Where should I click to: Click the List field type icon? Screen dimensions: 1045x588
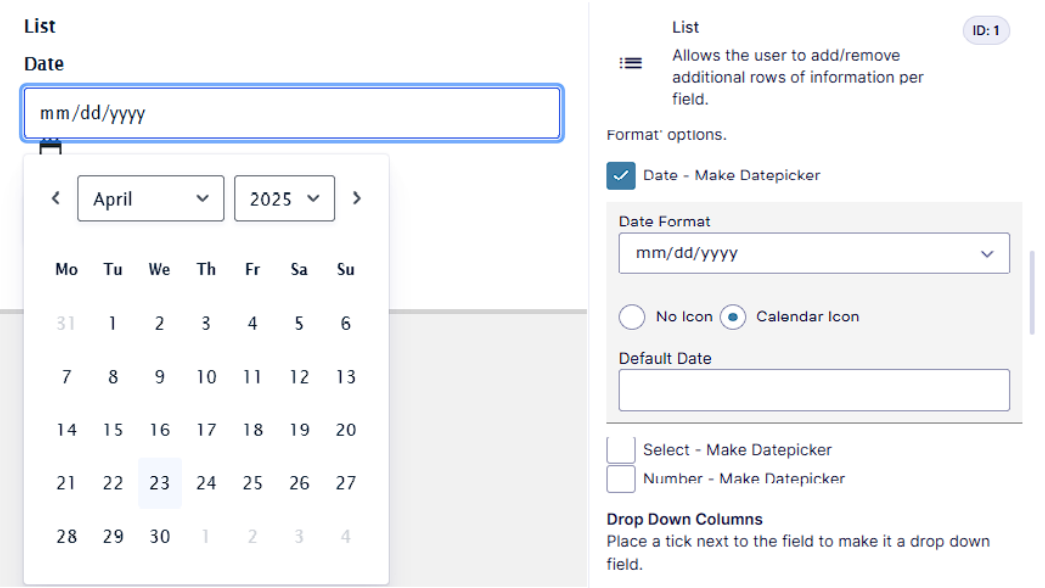pos(630,63)
